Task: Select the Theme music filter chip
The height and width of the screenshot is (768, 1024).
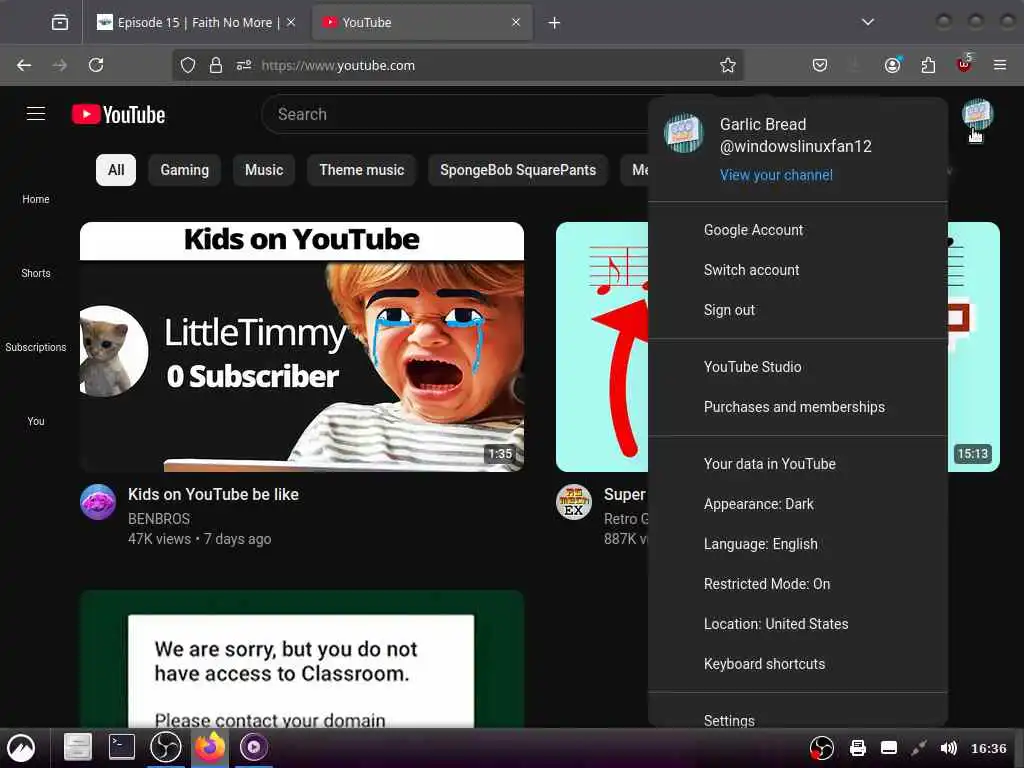Action: (x=362, y=170)
